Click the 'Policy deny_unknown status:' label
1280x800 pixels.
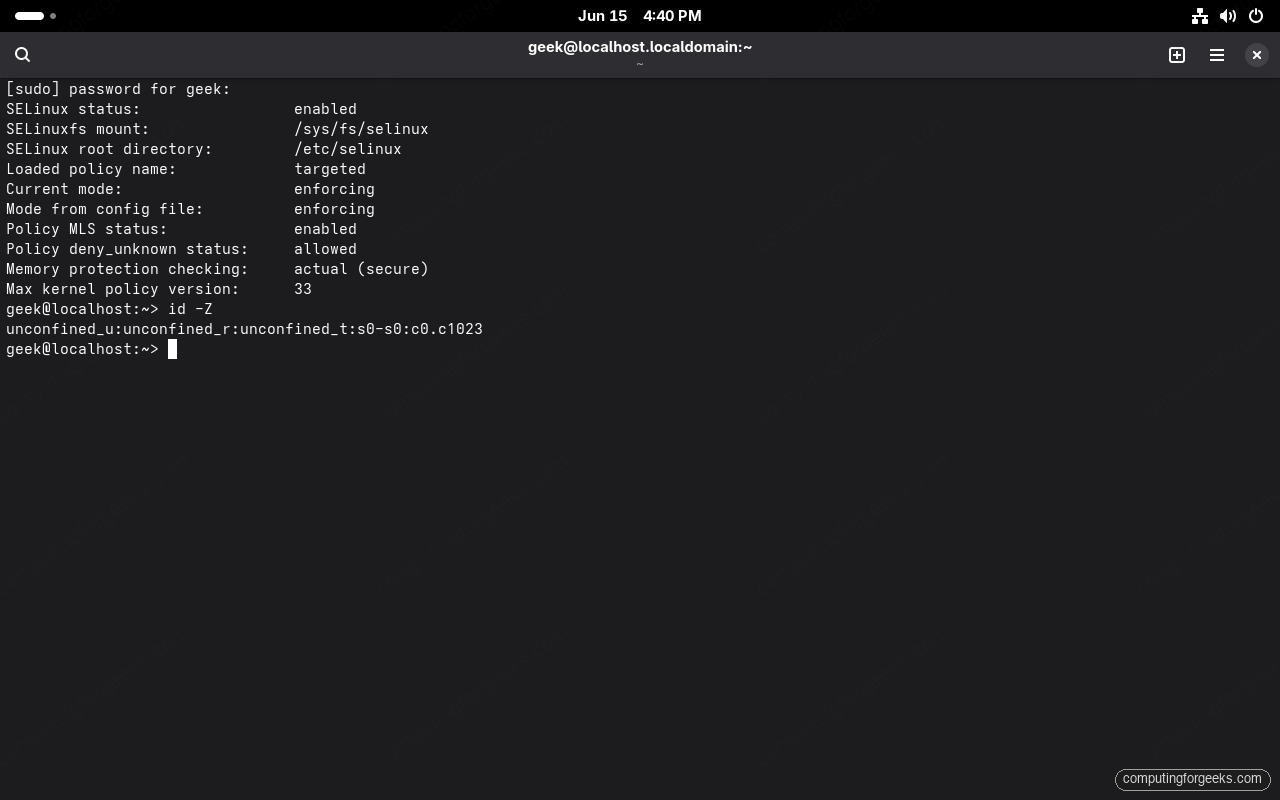(127, 249)
